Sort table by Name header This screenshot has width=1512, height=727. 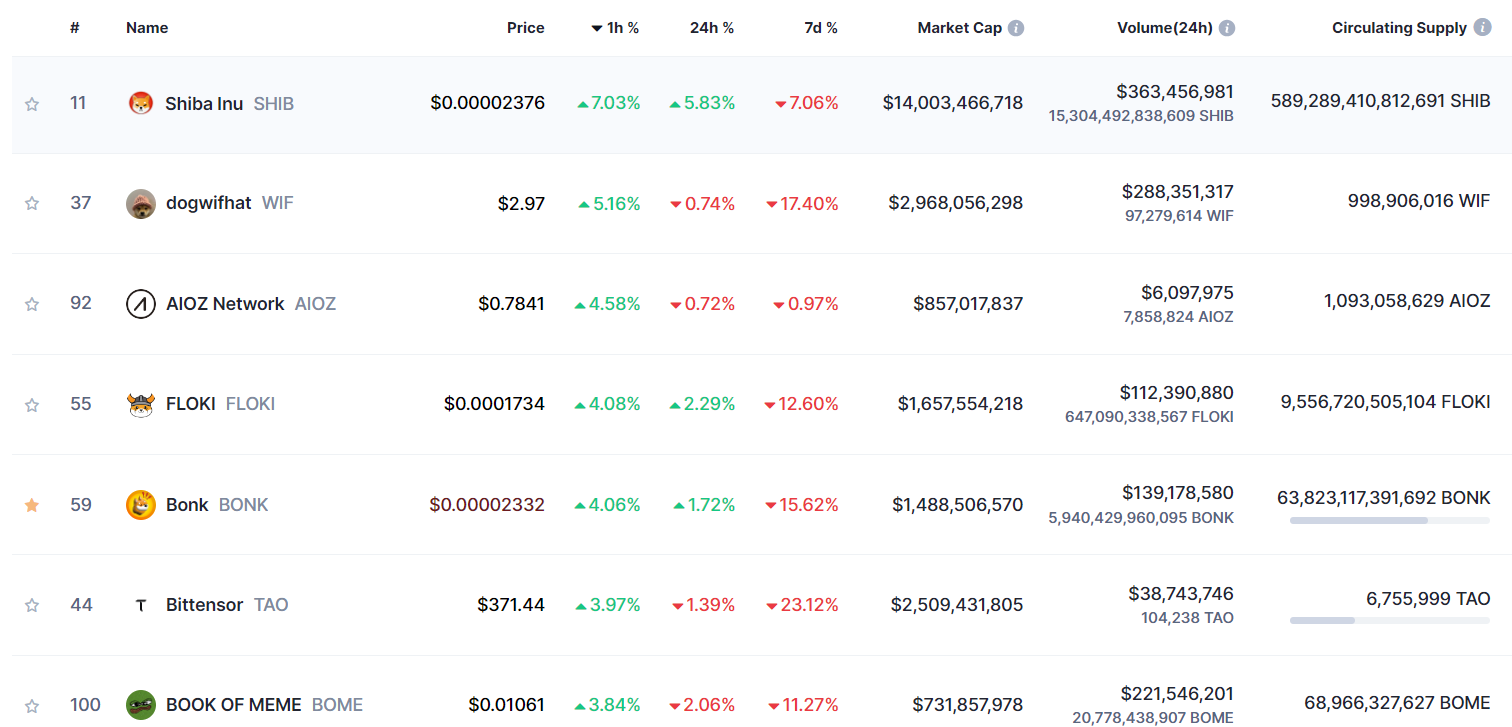tap(147, 28)
